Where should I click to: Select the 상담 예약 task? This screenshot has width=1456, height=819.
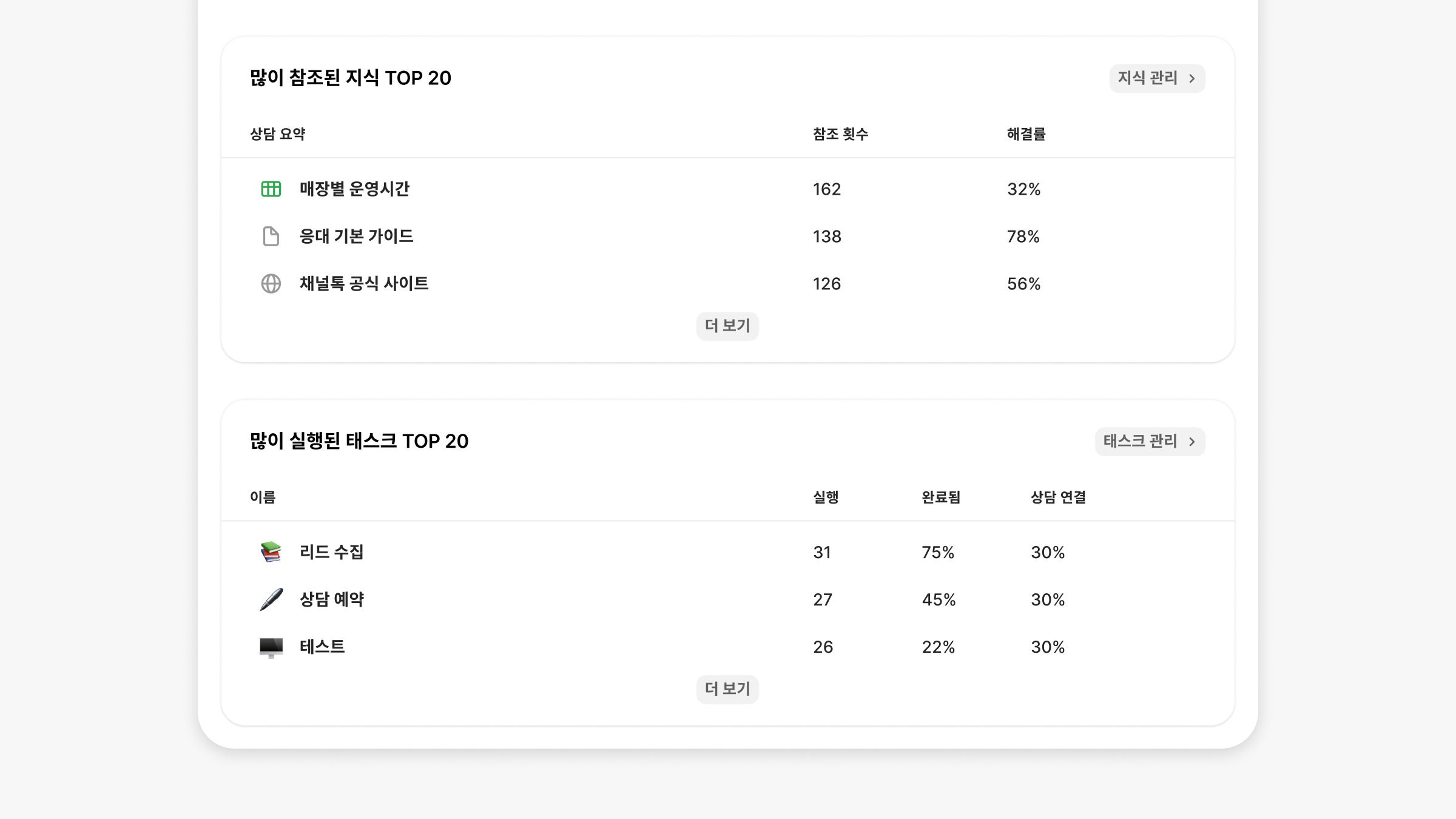tap(331, 599)
